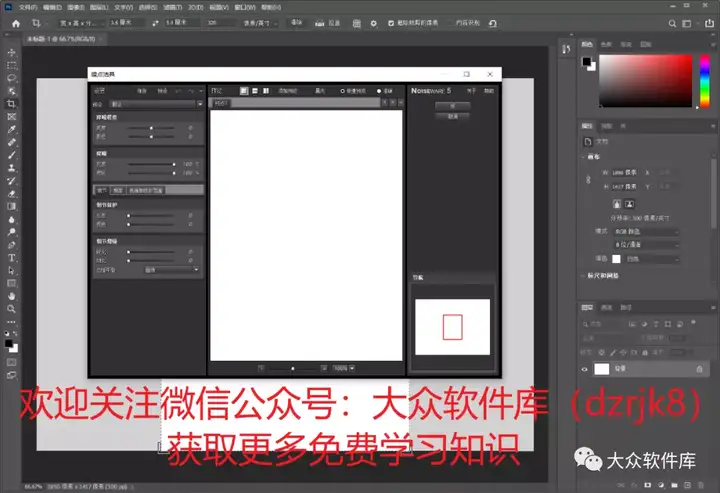Open the Image menu
Image resolution: width=720 pixels, height=493 pixels.
[76, 7]
